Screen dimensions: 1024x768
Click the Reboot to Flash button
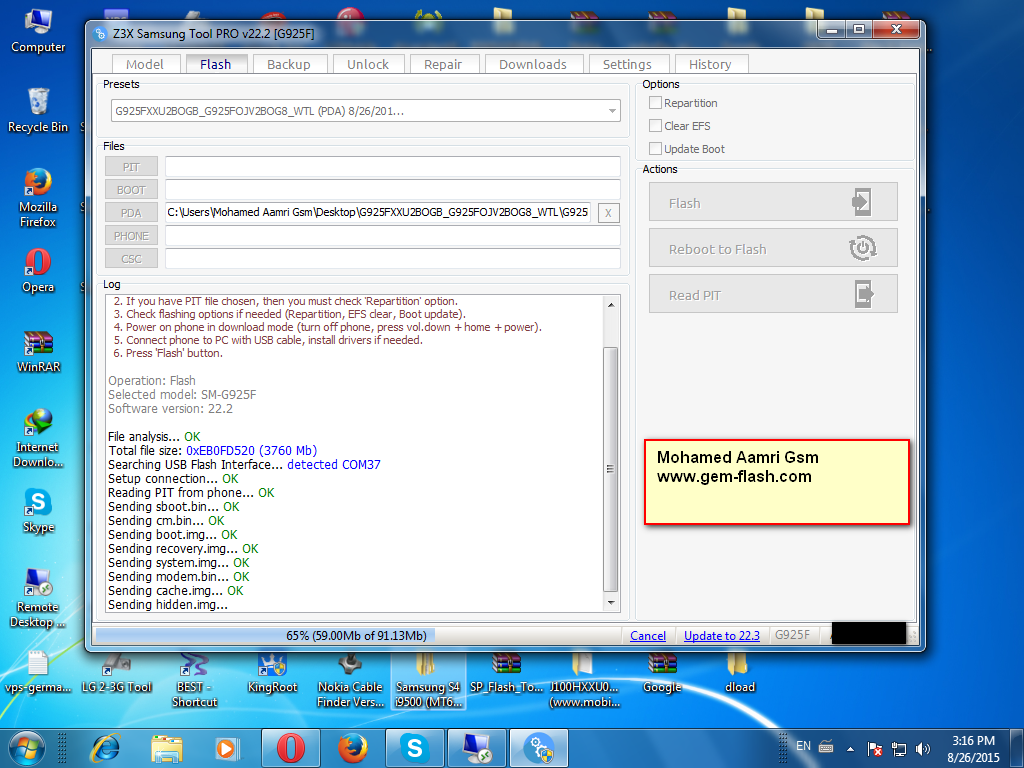point(773,248)
